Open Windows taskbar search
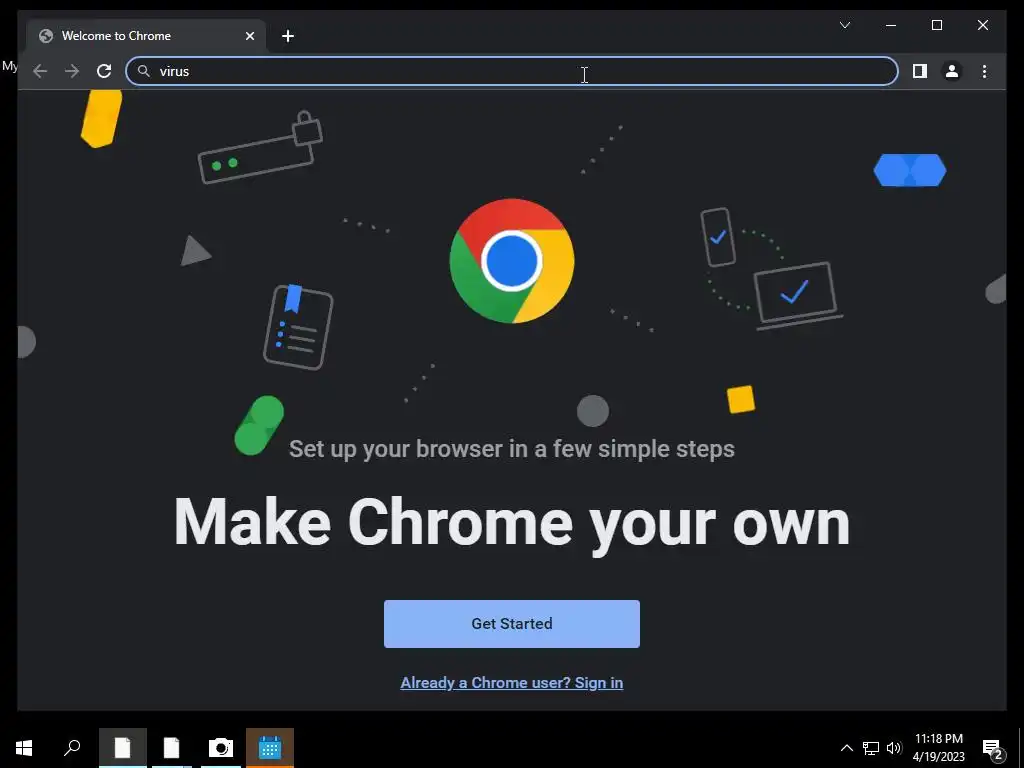The width and height of the screenshot is (1024, 768). tap(72, 748)
